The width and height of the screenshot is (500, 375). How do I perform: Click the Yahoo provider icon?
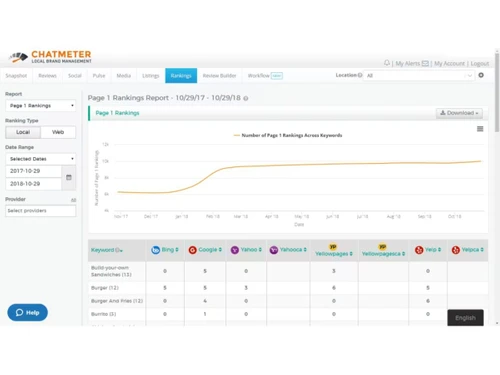point(235,250)
